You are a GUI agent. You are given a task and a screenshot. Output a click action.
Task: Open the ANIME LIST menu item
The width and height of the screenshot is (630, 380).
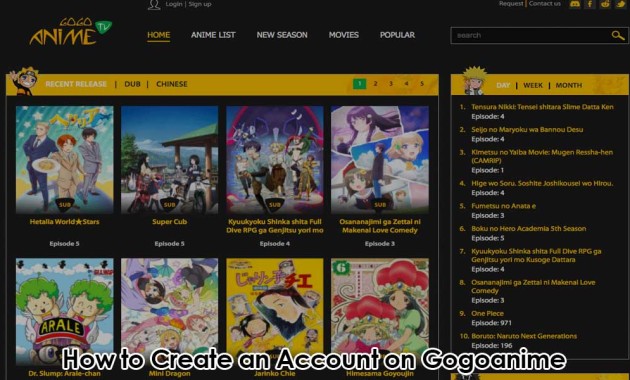pos(213,35)
